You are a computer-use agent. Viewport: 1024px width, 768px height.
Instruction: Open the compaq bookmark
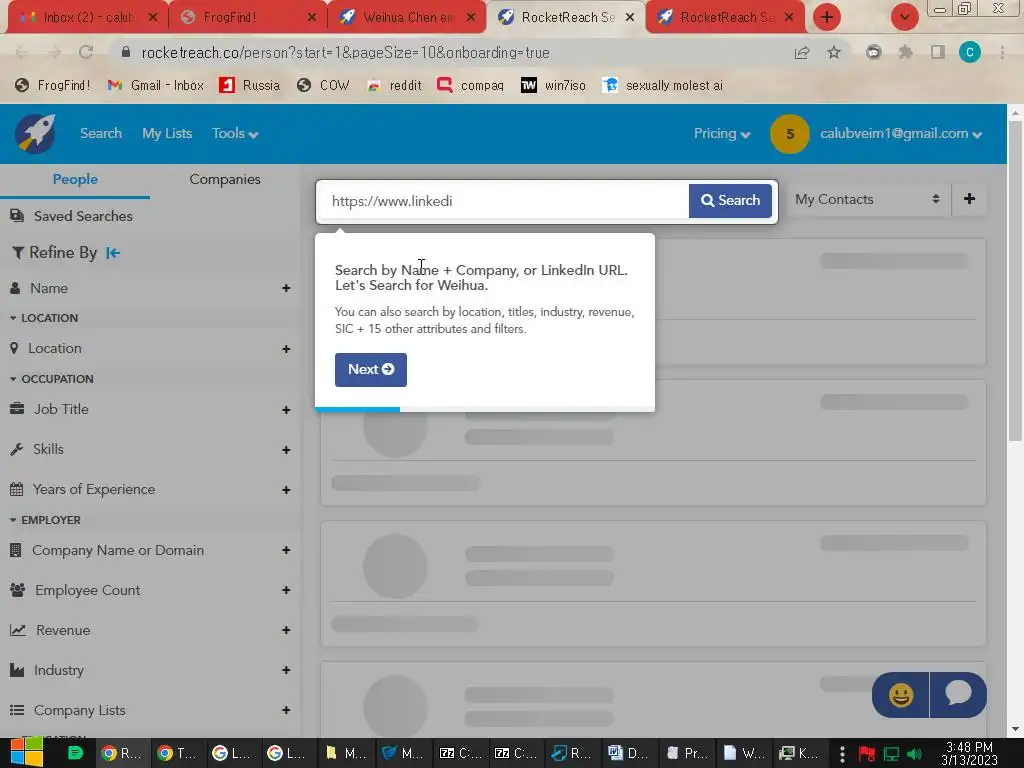470,85
